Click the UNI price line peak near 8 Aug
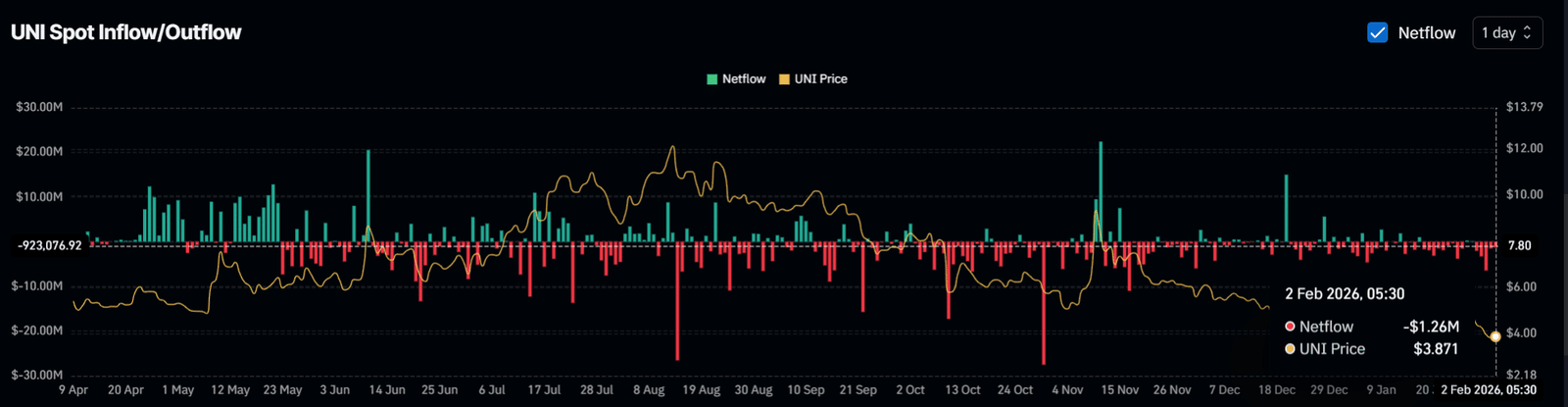1568x407 pixels. tap(672, 148)
